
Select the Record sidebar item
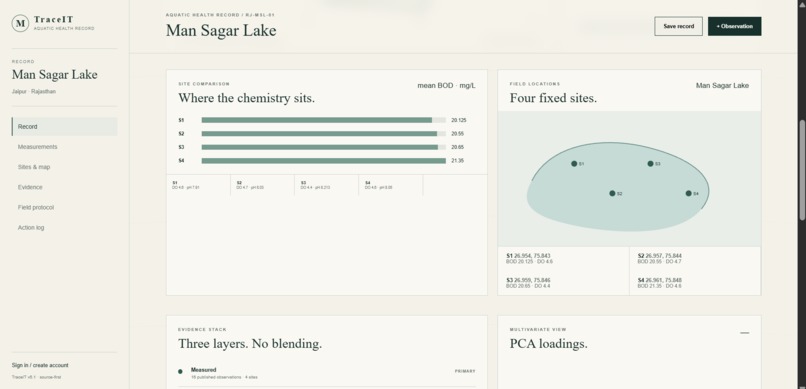pos(64,126)
